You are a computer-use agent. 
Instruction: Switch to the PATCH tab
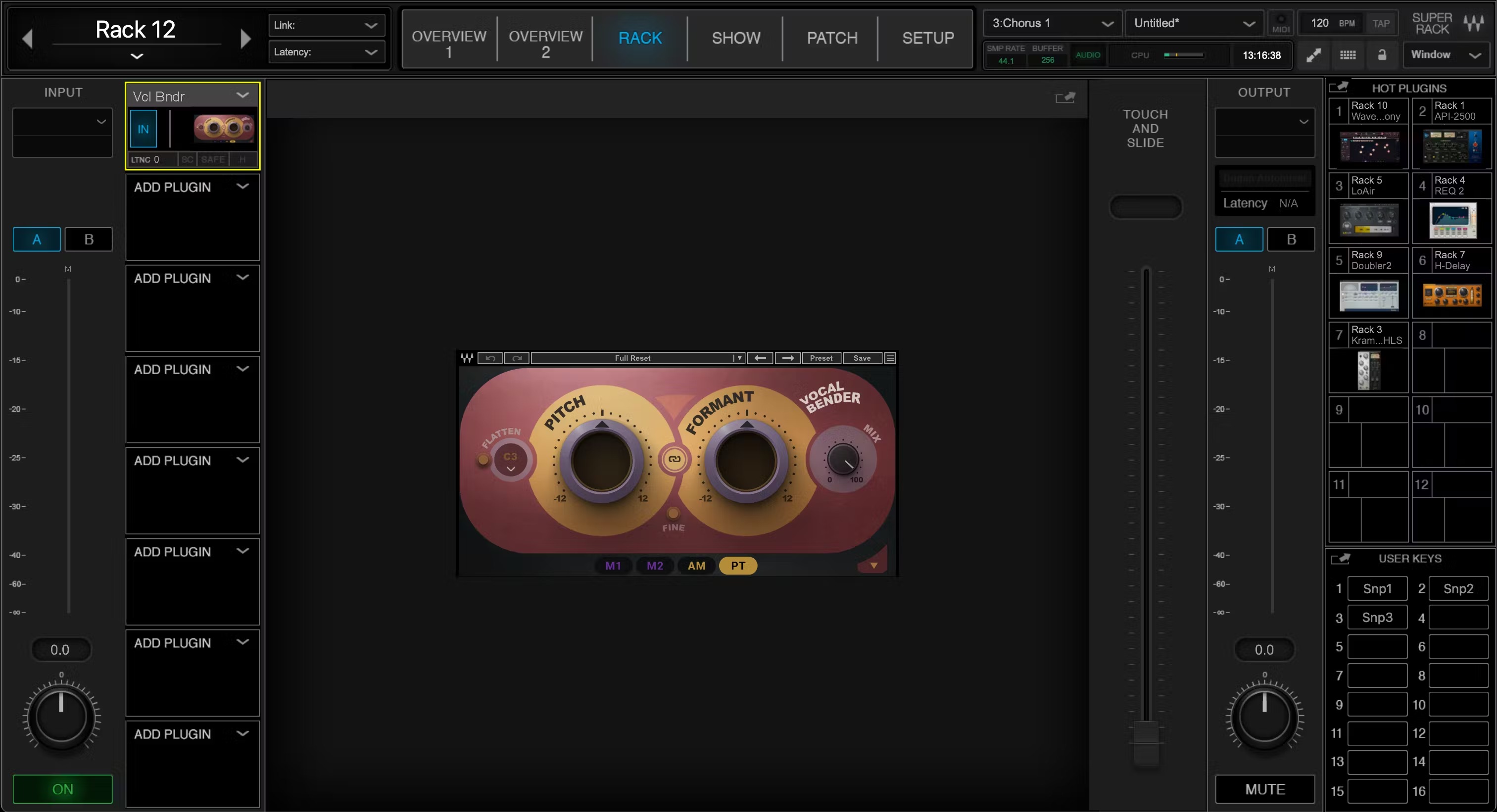click(x=831, y=39)
